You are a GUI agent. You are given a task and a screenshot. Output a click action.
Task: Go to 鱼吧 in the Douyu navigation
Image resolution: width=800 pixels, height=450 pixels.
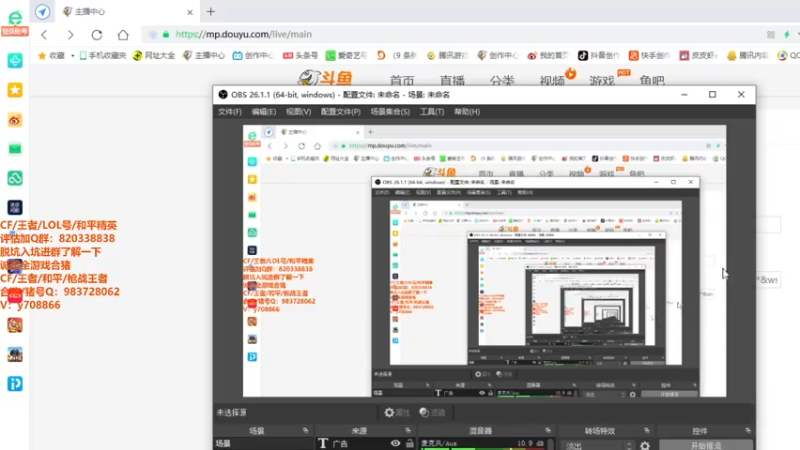pyautogui.click(x=652, y=81)
